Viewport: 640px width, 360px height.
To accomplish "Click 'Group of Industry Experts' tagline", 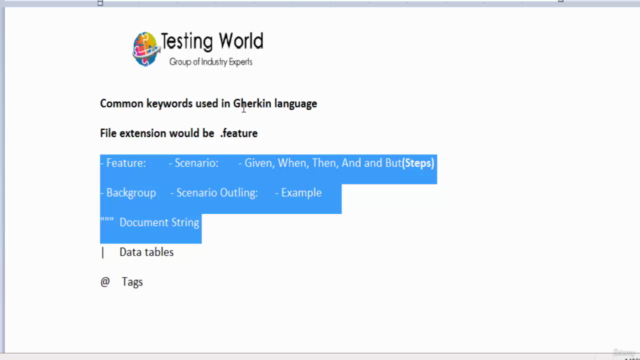I will pos(211,62).
